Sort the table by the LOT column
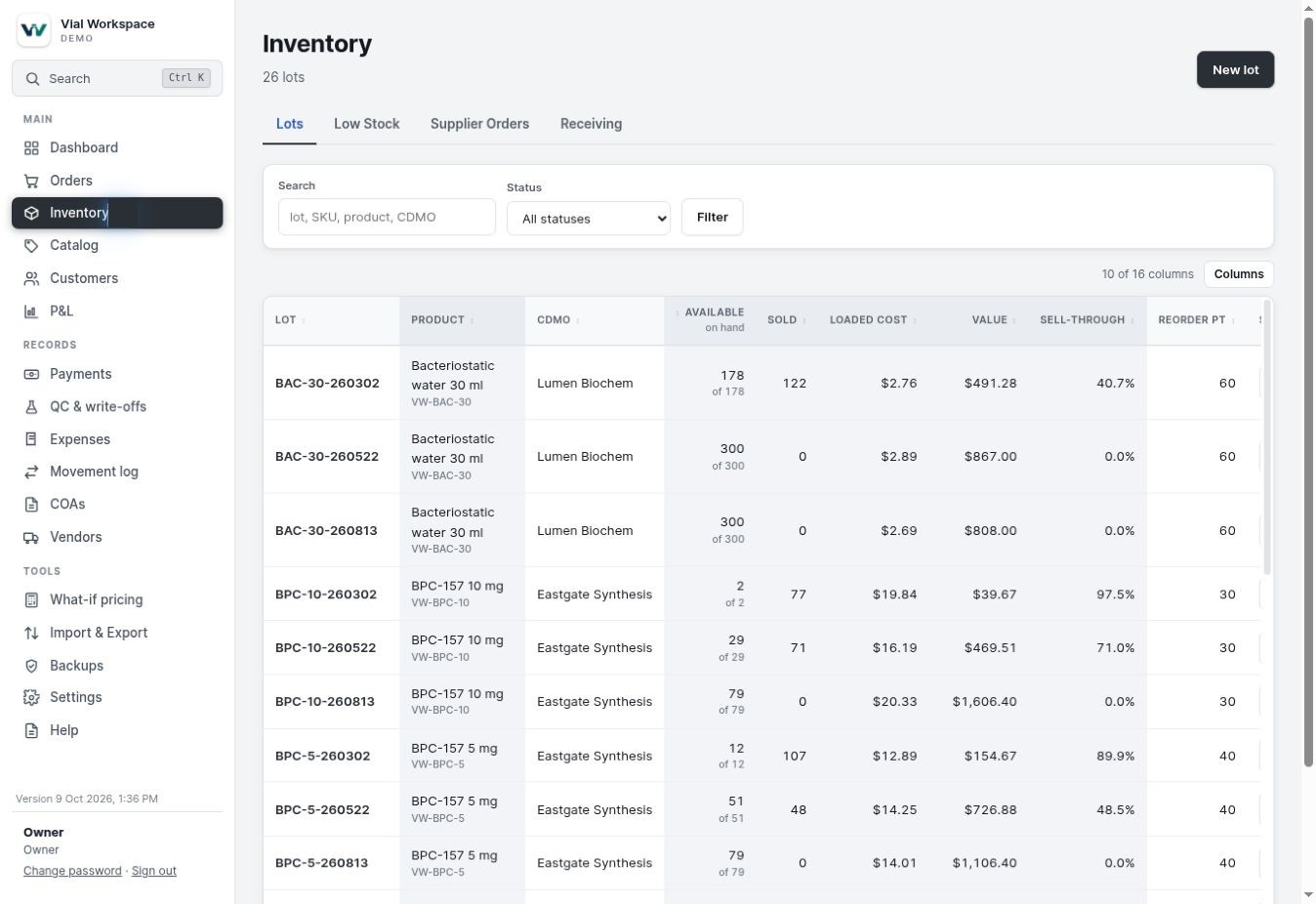The image size is (1316, 904). 289,320
